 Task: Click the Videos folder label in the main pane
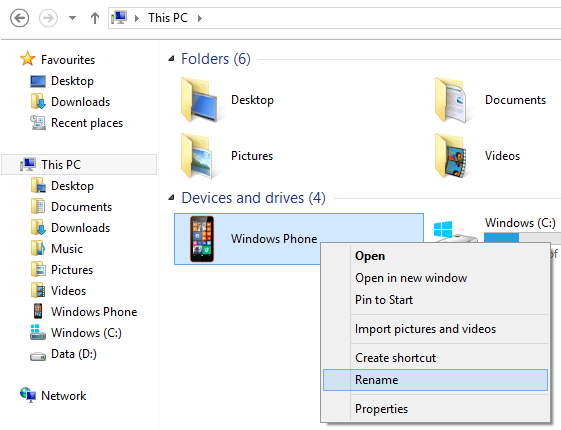[502, 156]
